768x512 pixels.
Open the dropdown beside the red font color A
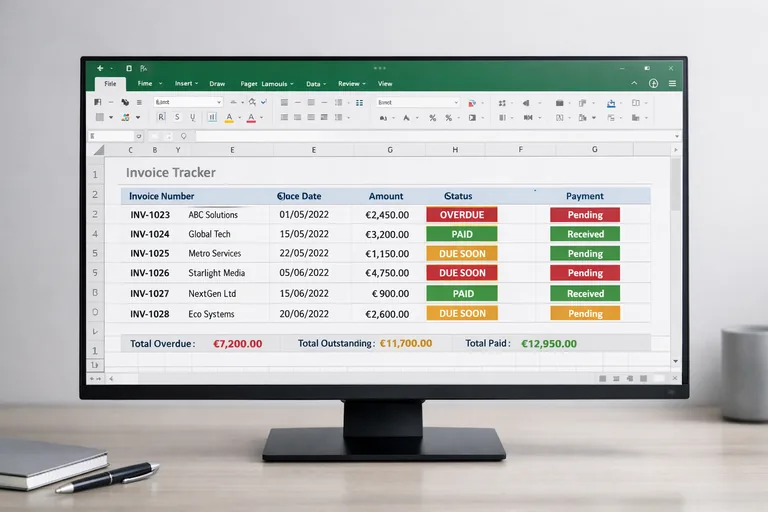(262, 118)
